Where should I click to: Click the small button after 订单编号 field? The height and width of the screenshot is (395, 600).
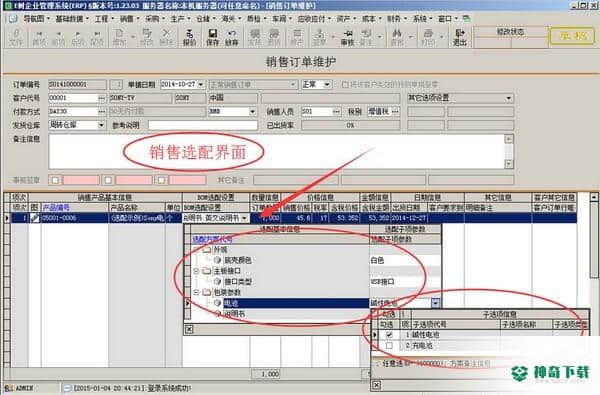(116, 85)
